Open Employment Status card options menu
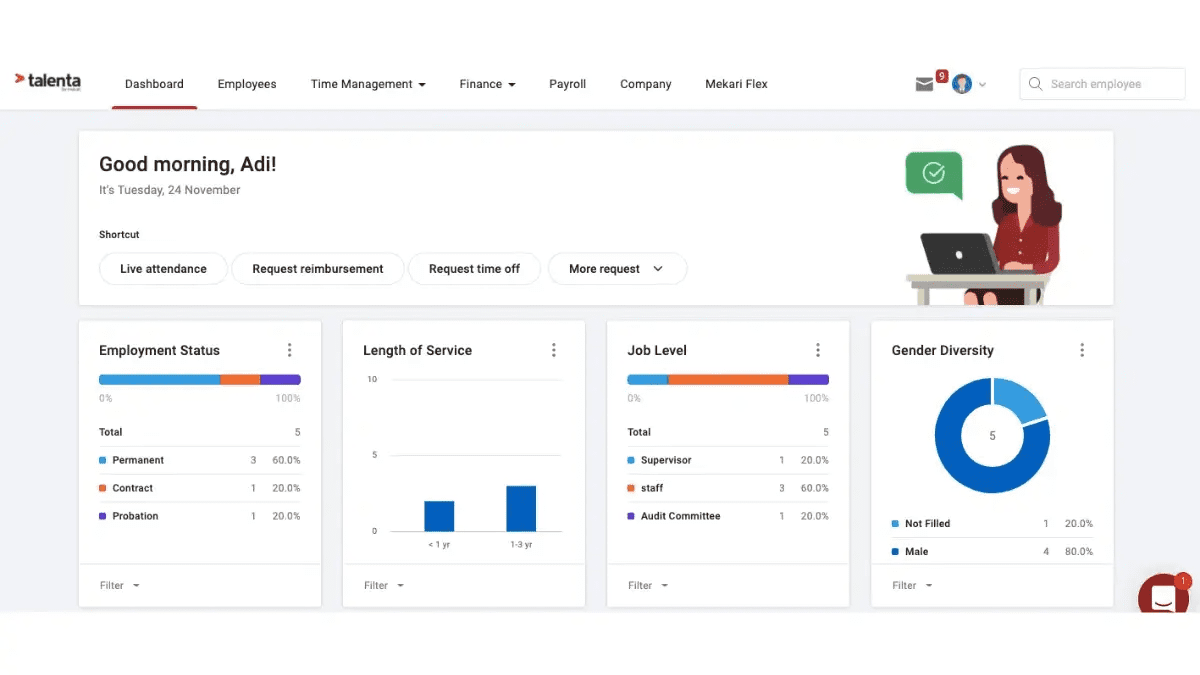This screenshot has height=675, width=1200. pyautogui.click(x=290, y=350)
